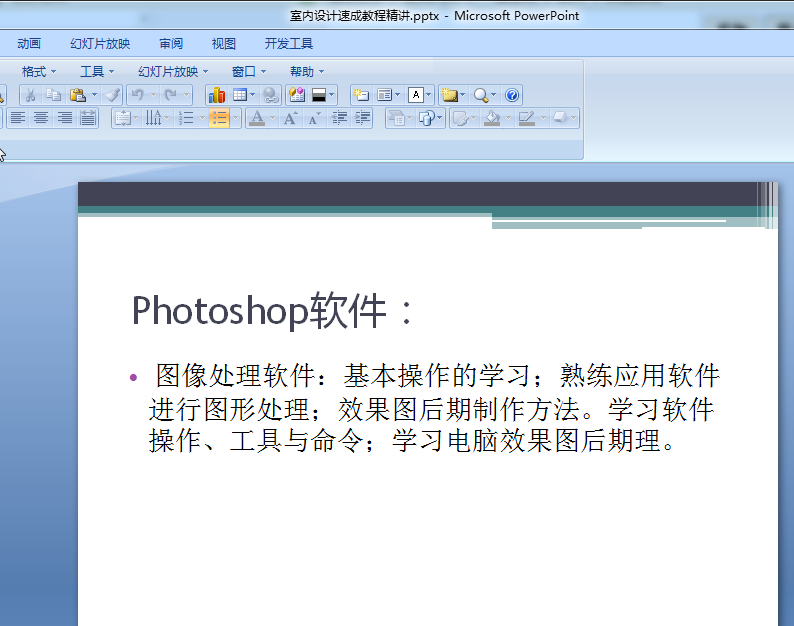Image resolution: width=794 pixels, height=626 pixels.
Task: Click the Insert Hyperlink globe icon
Action: (270, 95)
